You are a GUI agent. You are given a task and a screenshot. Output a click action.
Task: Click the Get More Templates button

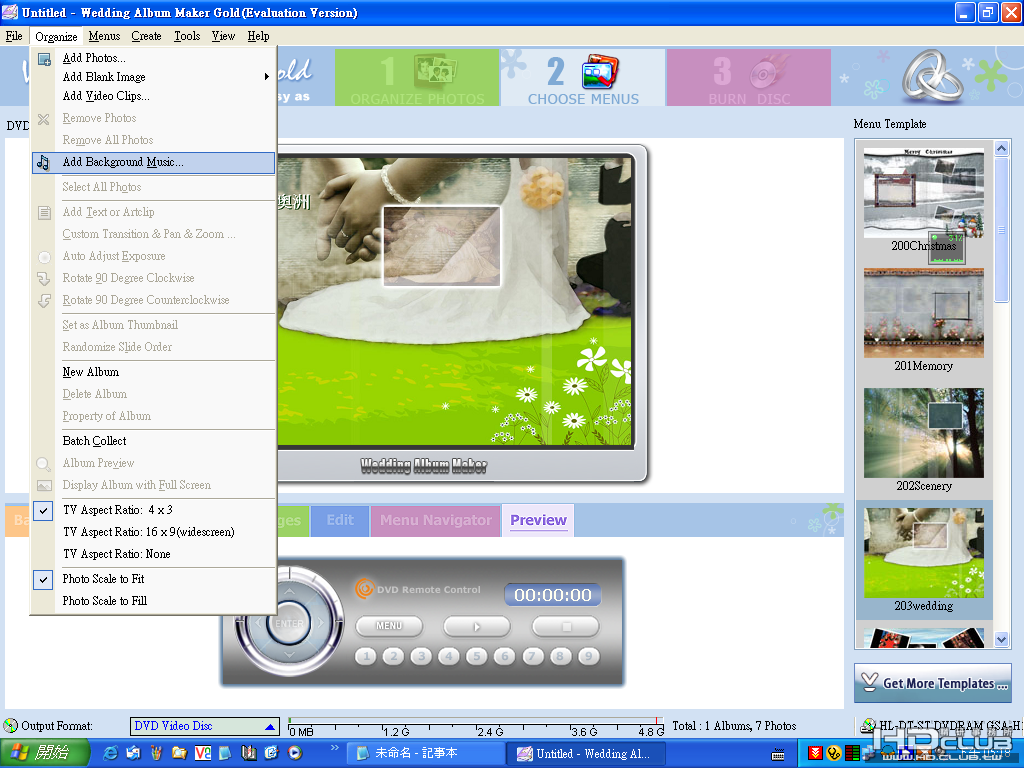click(933, 683)
